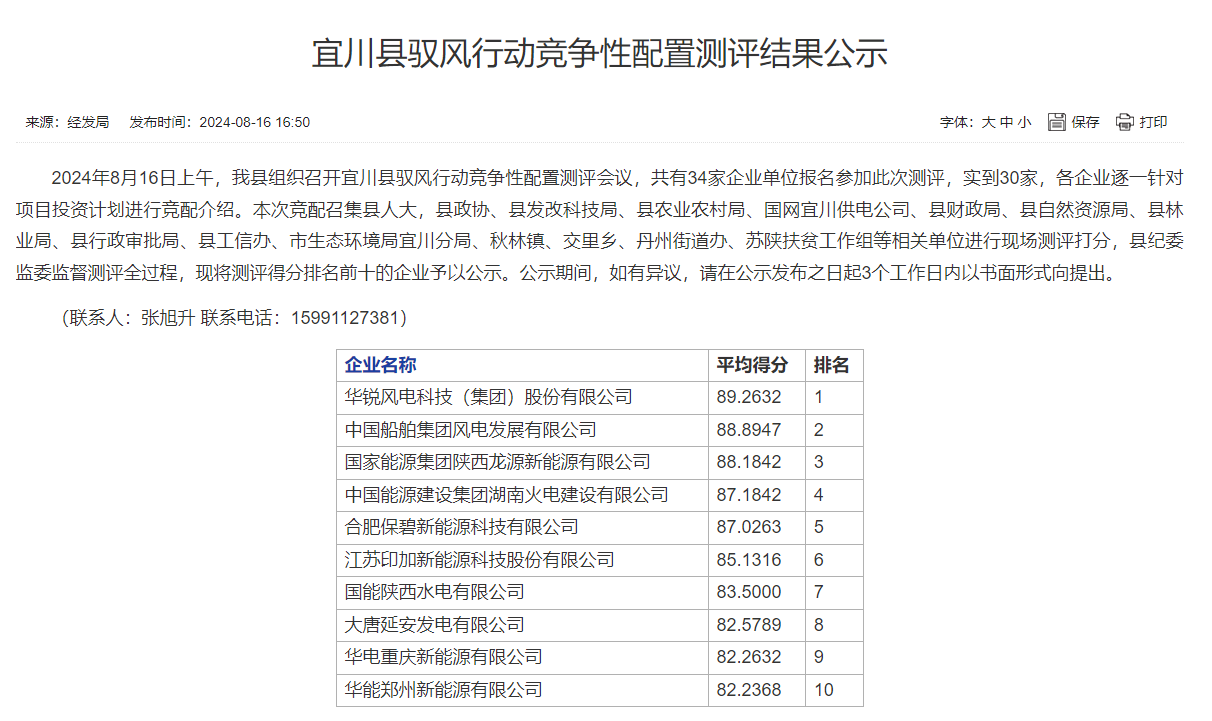Click the score 85.1316
This screenshot has height=721, width=1212.
(749, 559)
